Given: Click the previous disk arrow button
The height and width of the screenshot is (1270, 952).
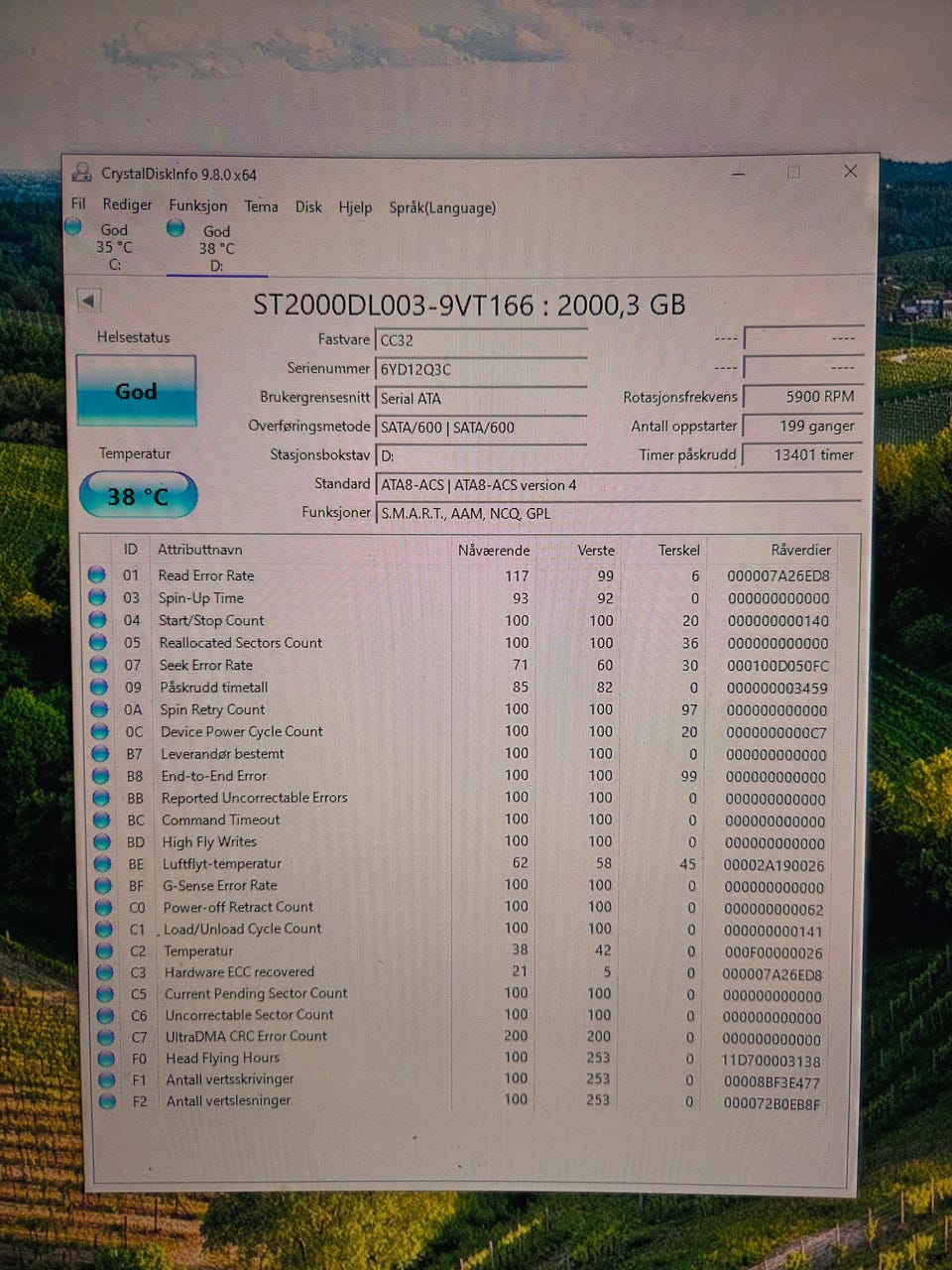Looking at the screenshot, I should [x=88, y=300].
